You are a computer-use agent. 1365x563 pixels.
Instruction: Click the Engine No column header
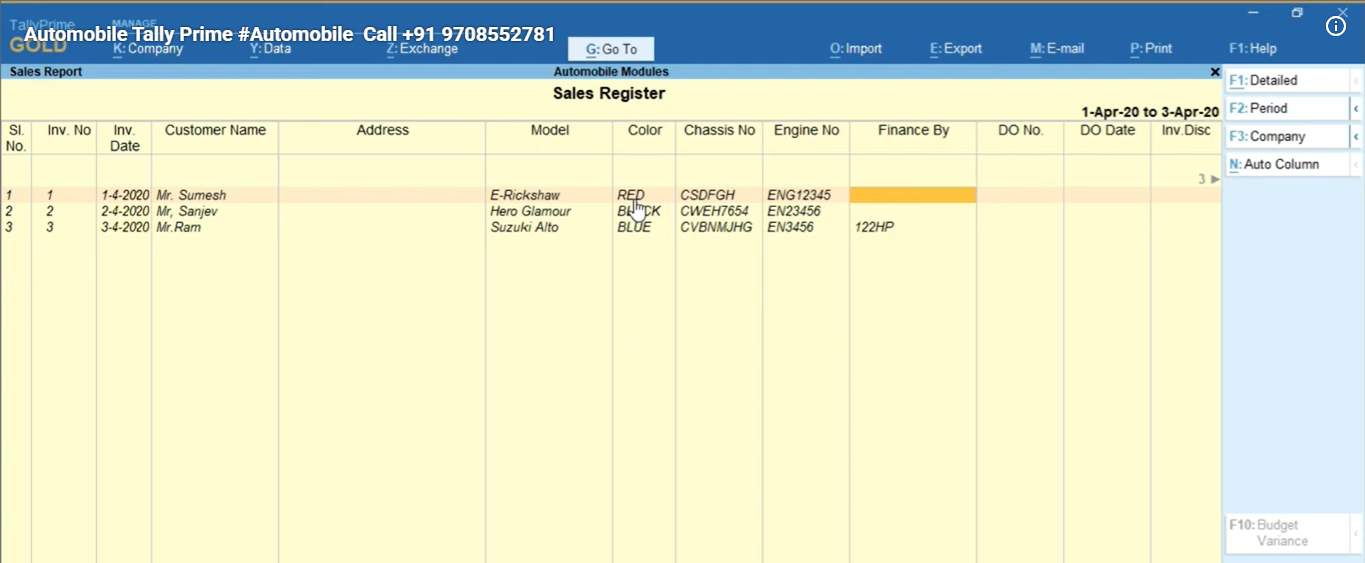click(806, 130)
